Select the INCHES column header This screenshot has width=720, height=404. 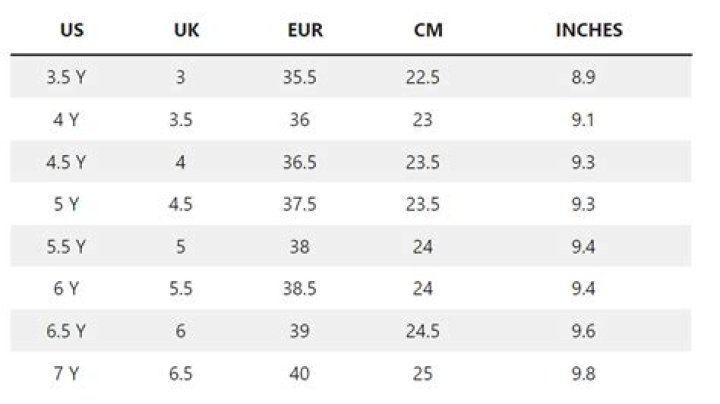(589, 30)
